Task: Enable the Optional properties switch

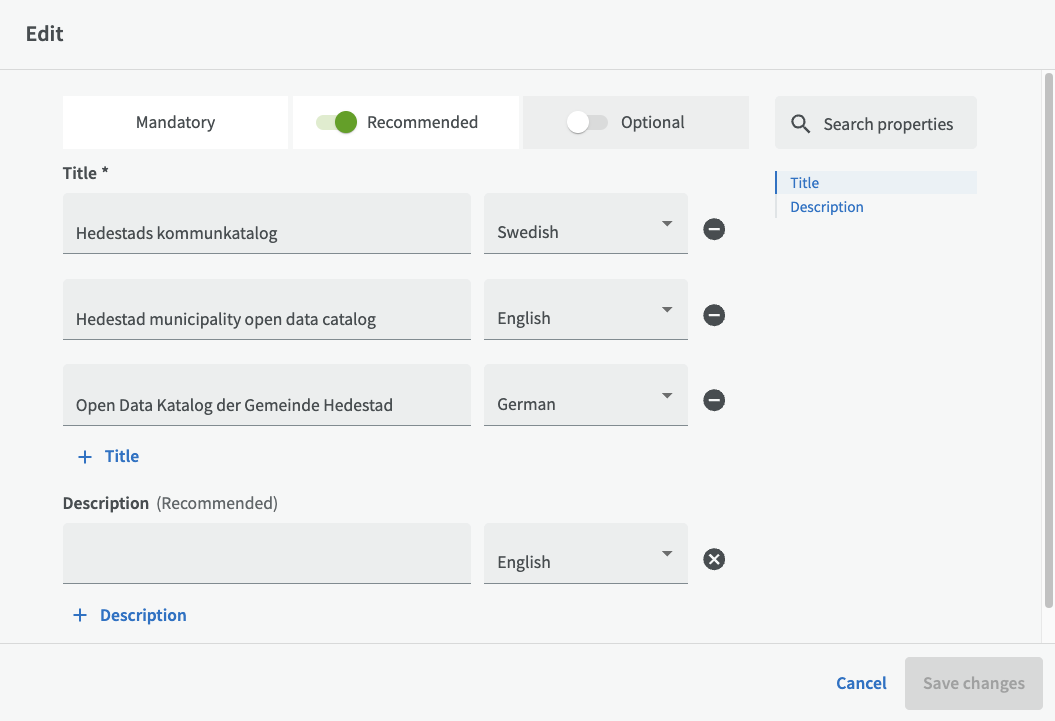Action: [x=587, y=123]
